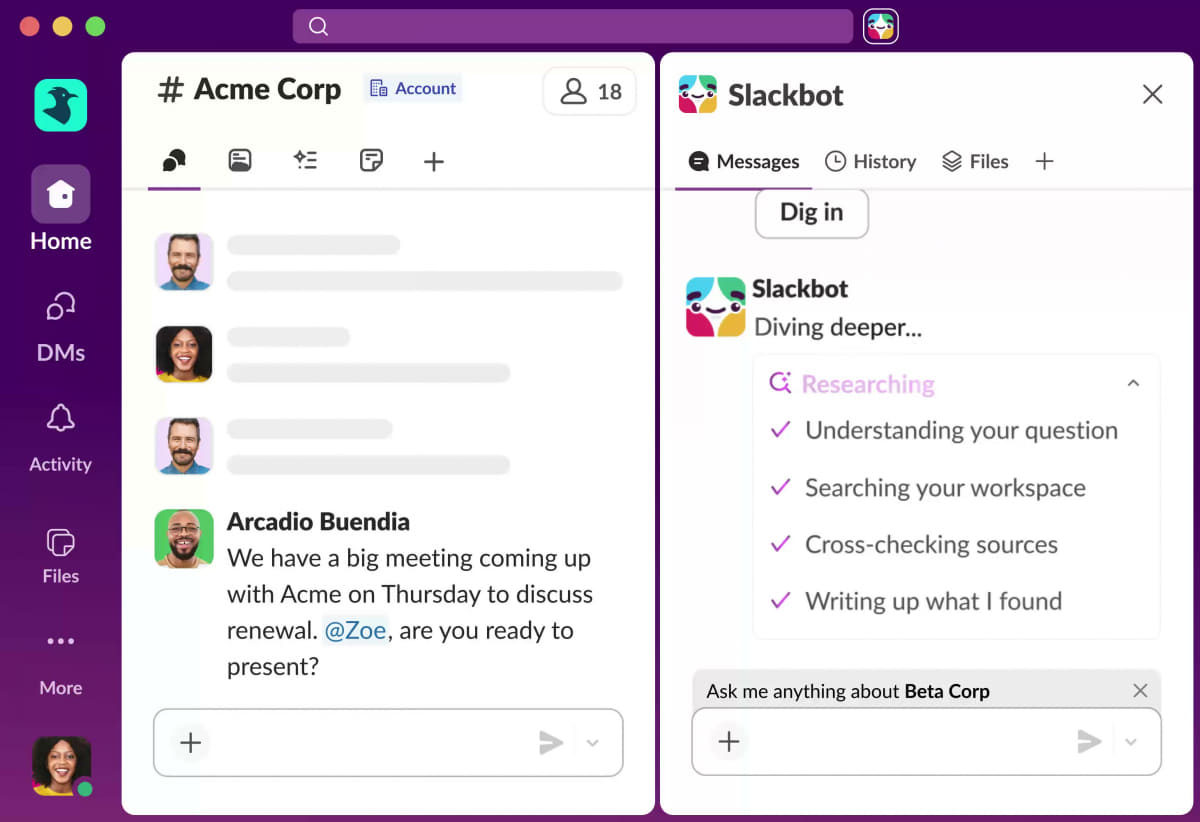Image resolution: width=1200 pixels, height=822 pixels.
Task: Click the @Zoe mention
Action: pos(356,631)
